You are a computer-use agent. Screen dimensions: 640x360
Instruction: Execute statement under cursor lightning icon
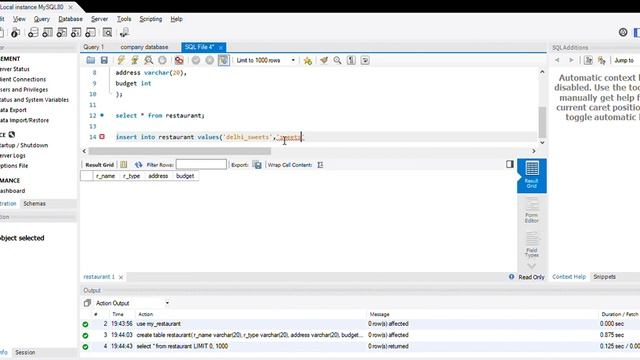point(135,60)
